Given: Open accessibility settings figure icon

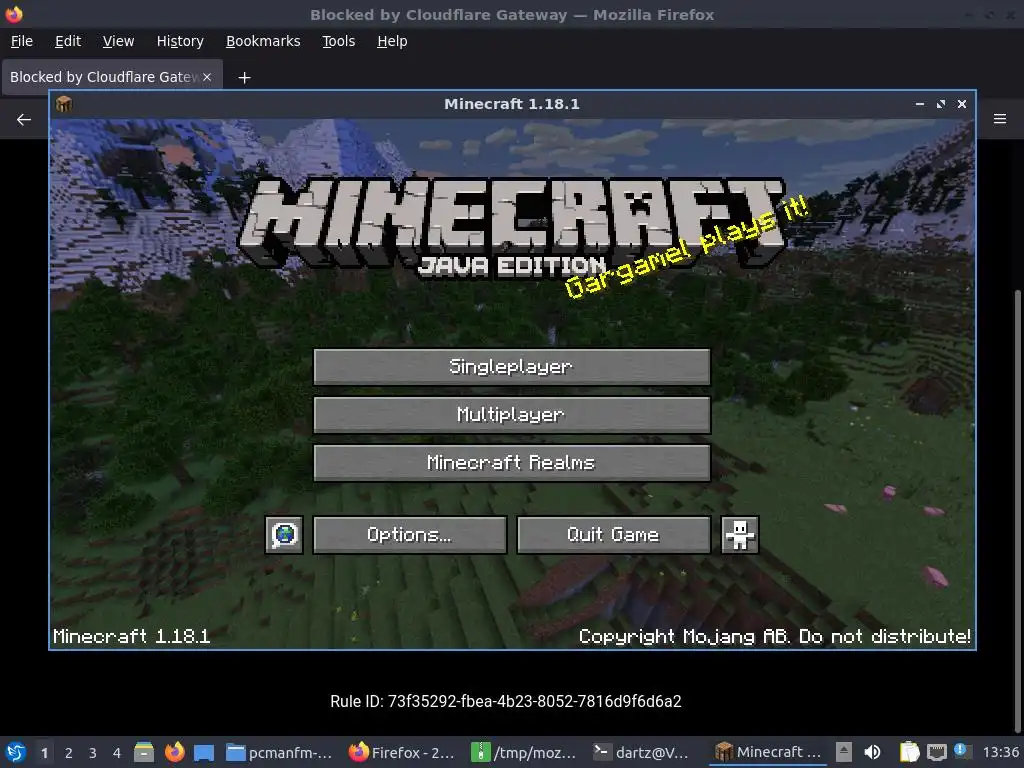Looking at the screenshot, I should (x=740, y=535).
